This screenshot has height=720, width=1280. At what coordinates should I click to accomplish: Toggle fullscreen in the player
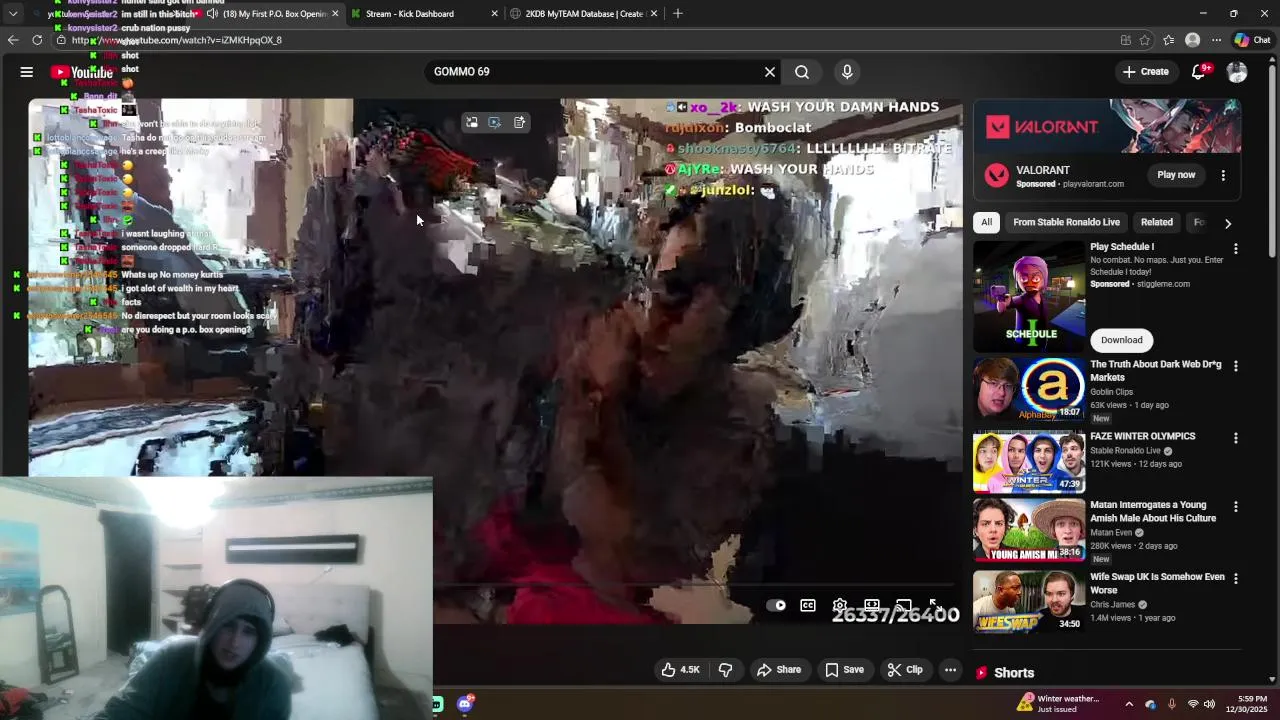[x=935, y=605]
